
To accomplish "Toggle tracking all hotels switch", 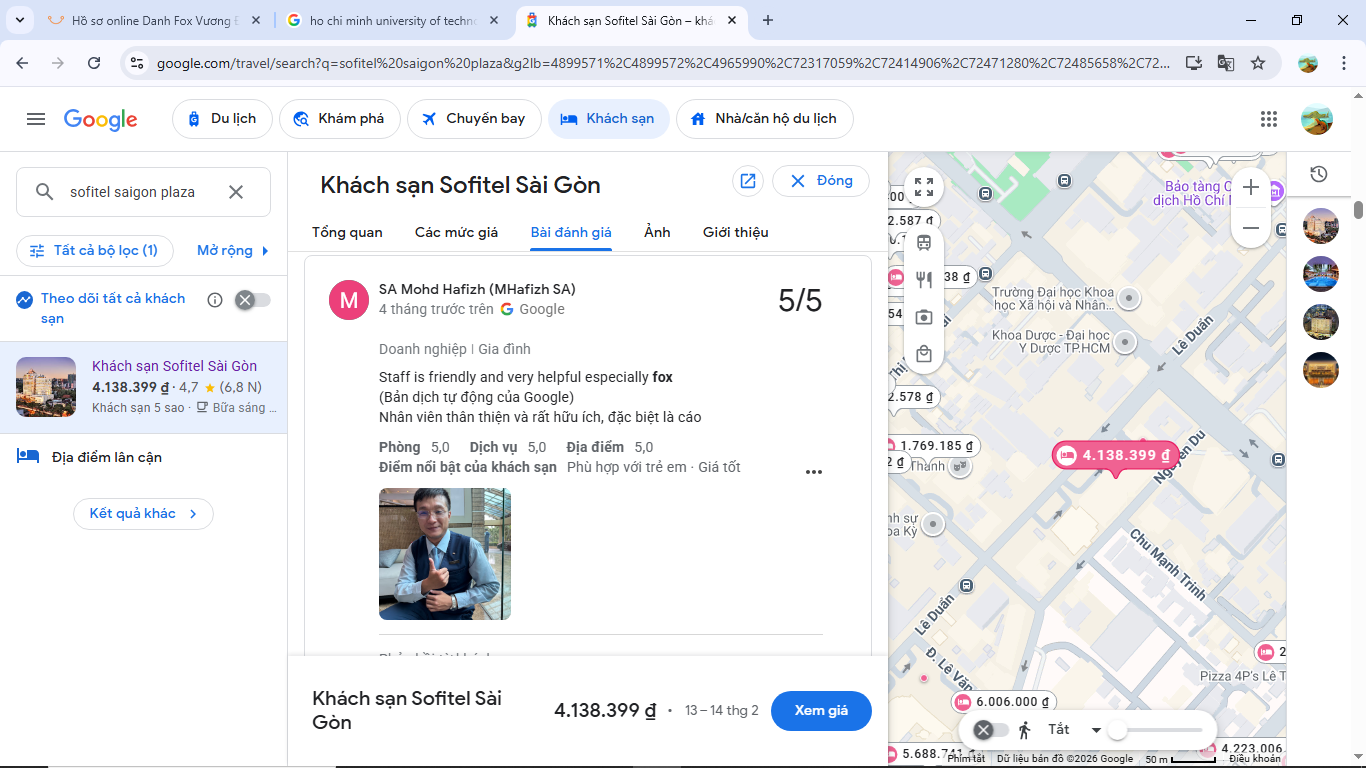I will click(252, 300).
